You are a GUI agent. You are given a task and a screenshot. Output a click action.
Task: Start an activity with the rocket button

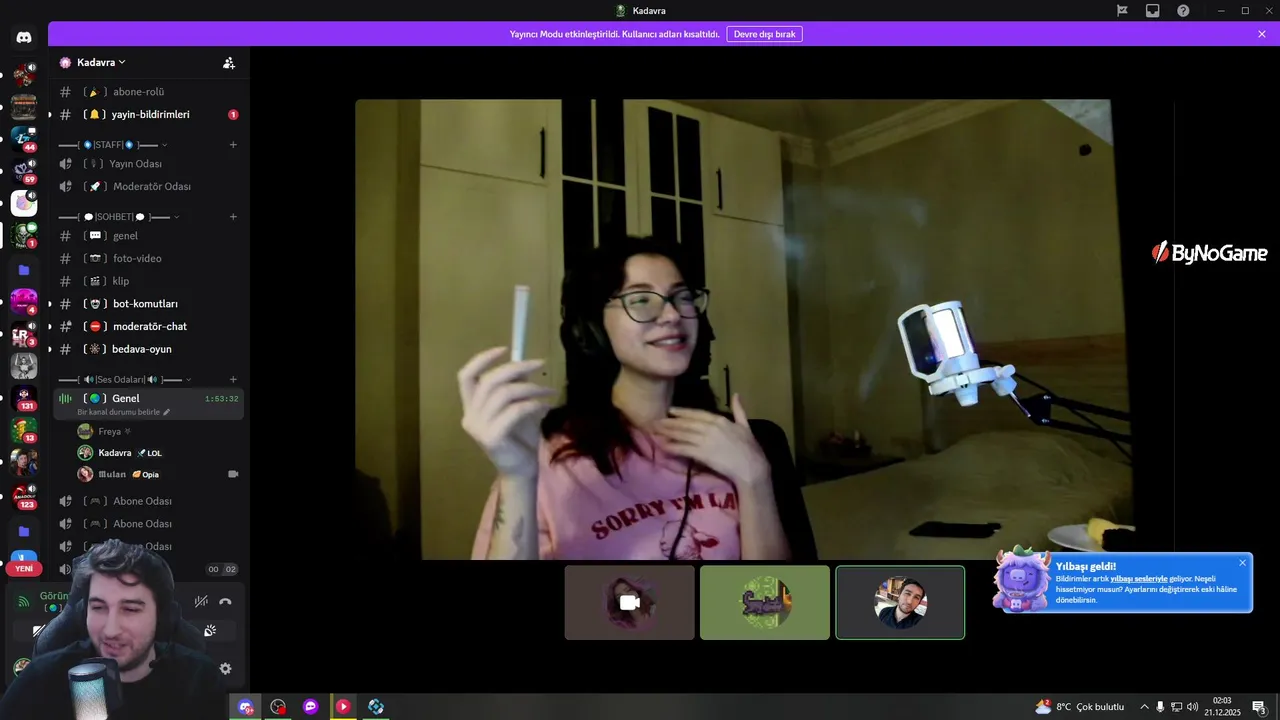click(210, 631)
